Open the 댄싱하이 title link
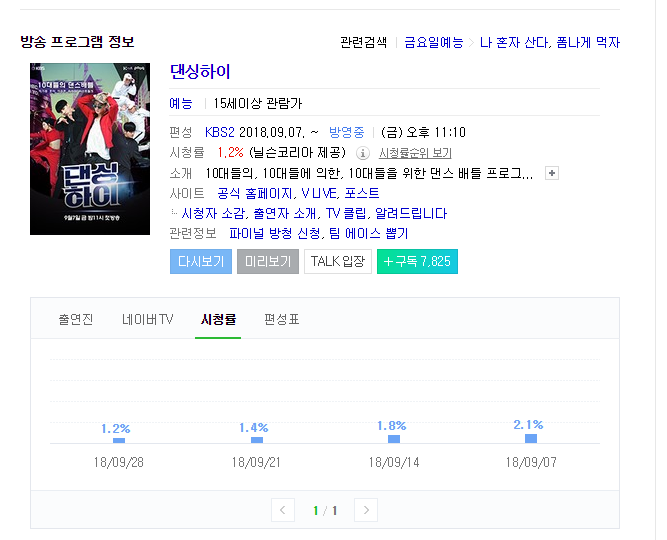Screen dimensions: 667x540 tap(200, 71)
